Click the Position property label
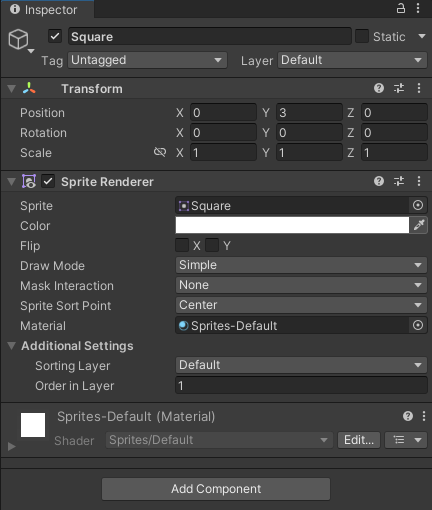 (x=42, y=113)
